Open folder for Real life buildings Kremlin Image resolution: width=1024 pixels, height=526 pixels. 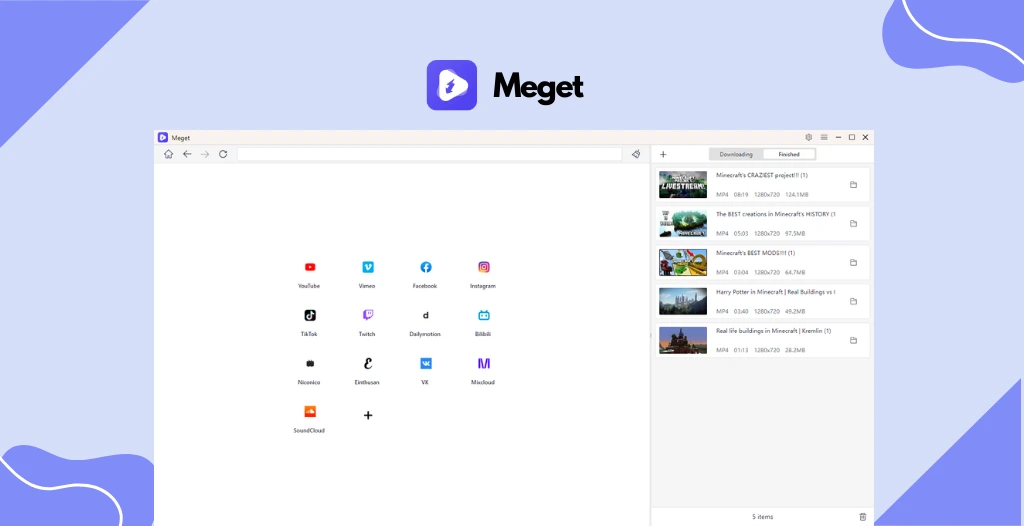click(x=853, y=340)
